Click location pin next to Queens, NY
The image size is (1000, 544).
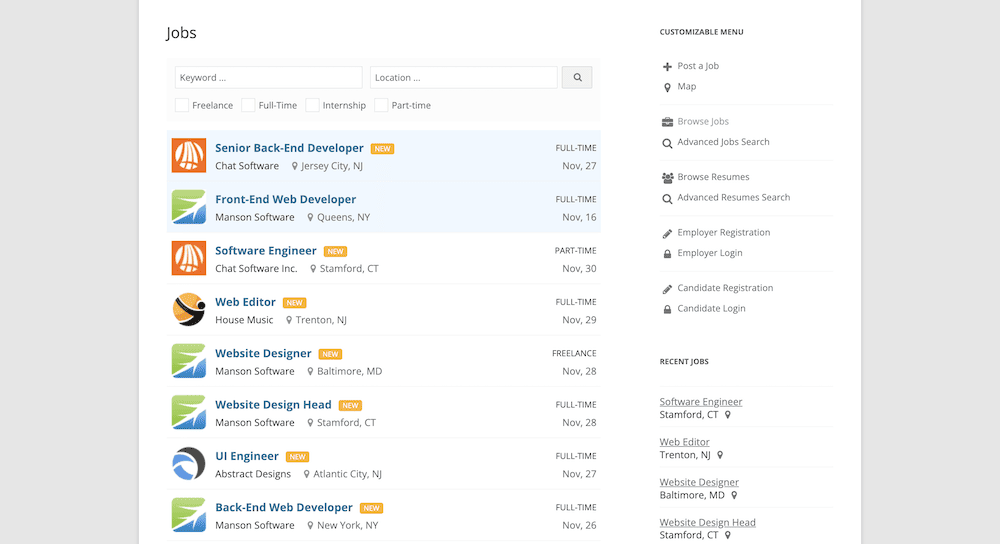[311, 217]
